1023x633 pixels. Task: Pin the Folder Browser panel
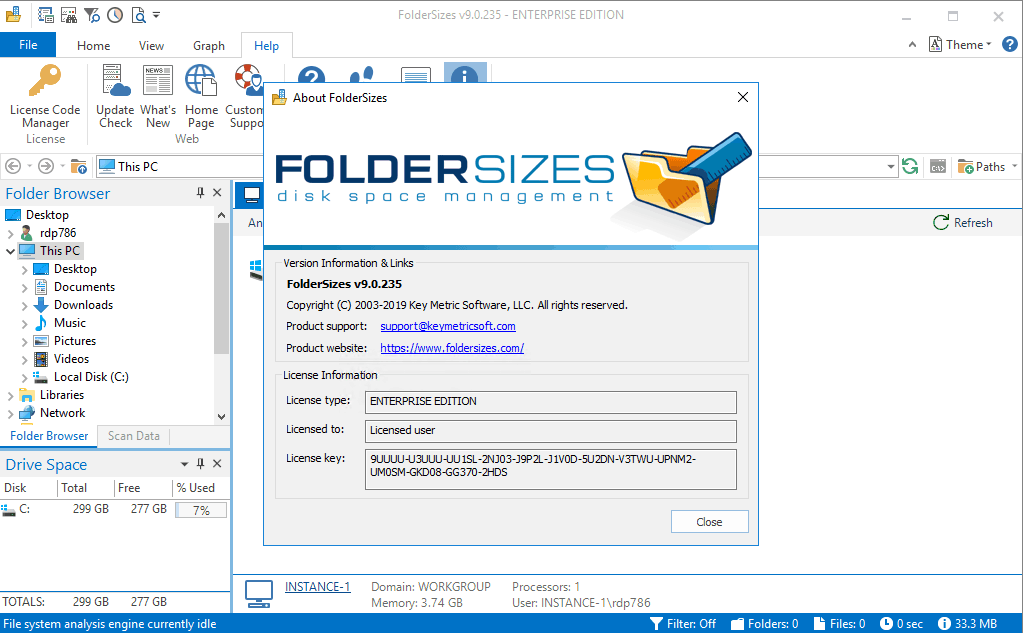[x=200, y=193]
